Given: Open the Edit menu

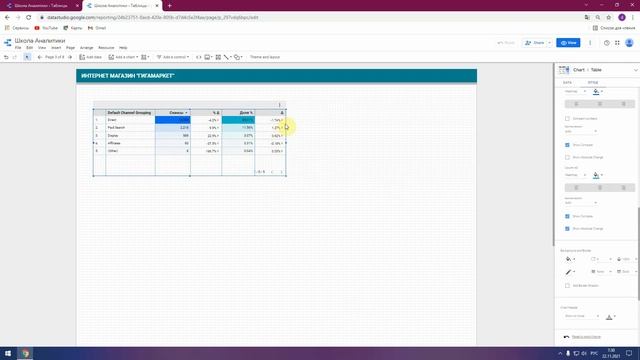Looking at the screenshot, I should tap(29, 48).
